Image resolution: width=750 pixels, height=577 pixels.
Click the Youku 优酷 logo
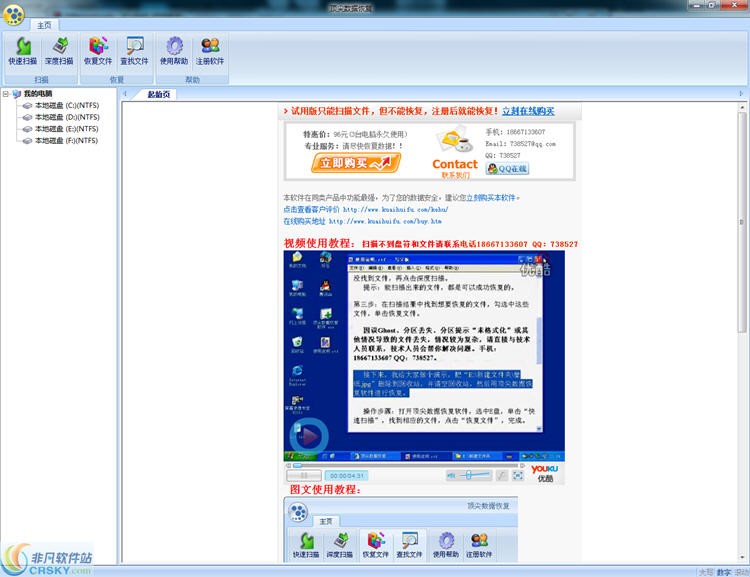click(x=545, y=473)
